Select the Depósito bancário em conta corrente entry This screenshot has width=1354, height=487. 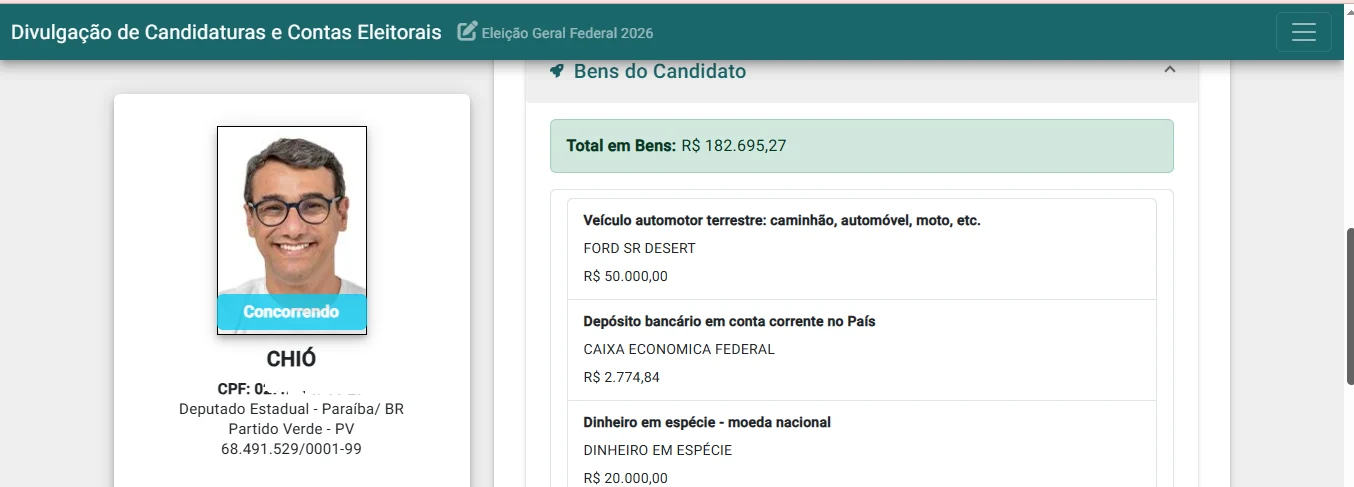(861, 350)
